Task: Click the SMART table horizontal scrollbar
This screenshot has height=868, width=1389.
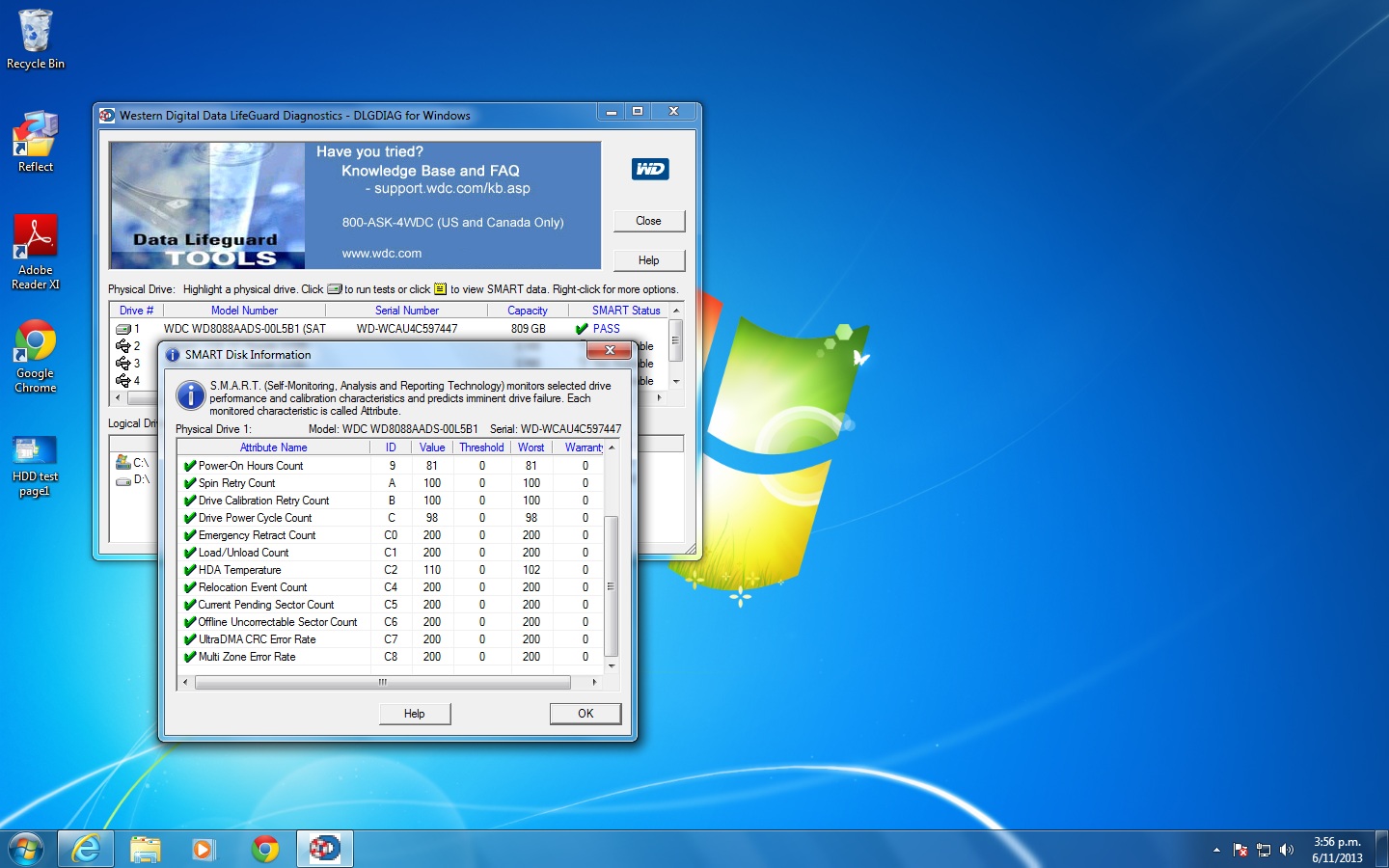Action: (383, 682)
